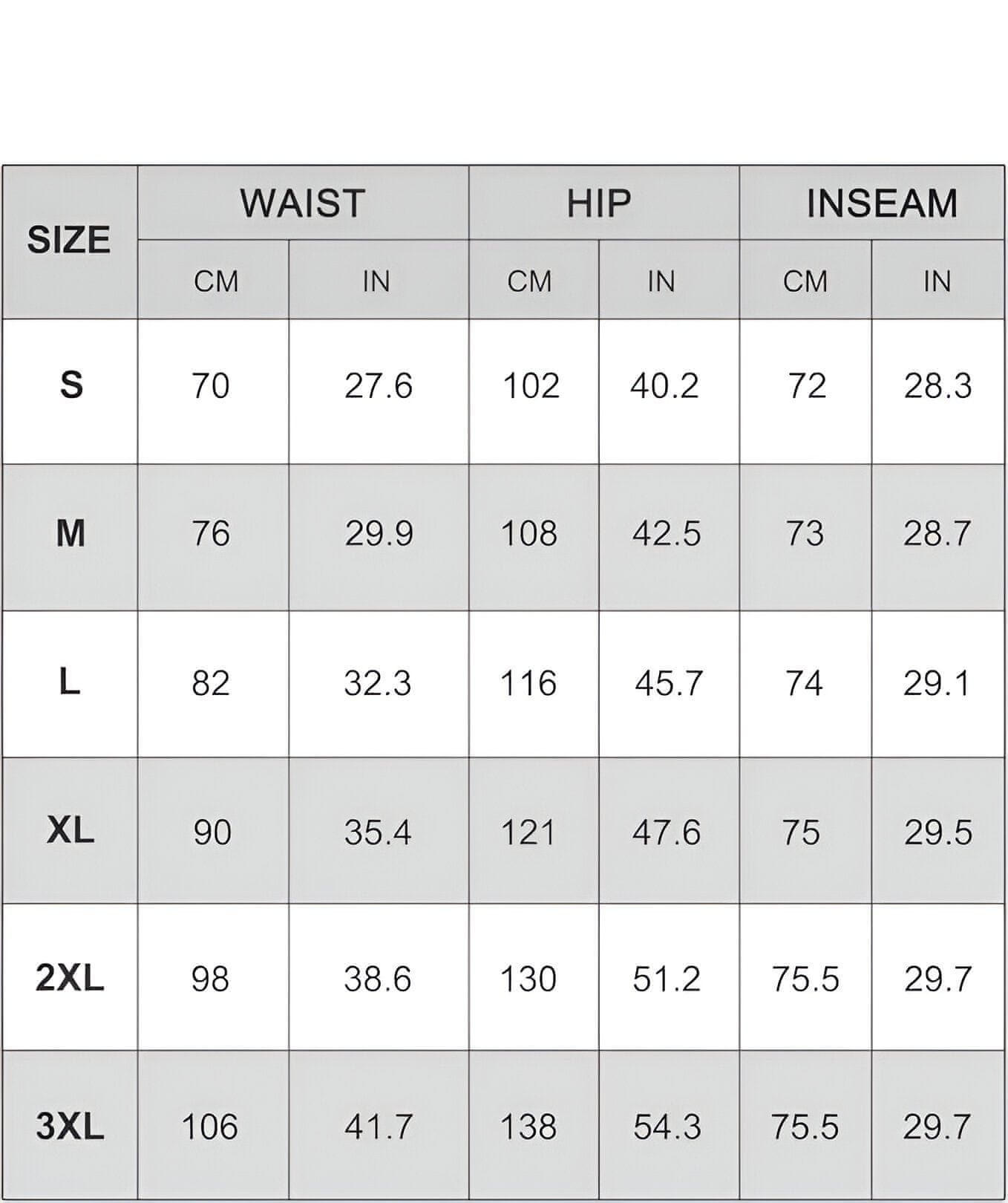Click the 121 hip centimeter cell
This screenshot has width=1008, height=1203.
pyautogui.click(x=528, y=832)
